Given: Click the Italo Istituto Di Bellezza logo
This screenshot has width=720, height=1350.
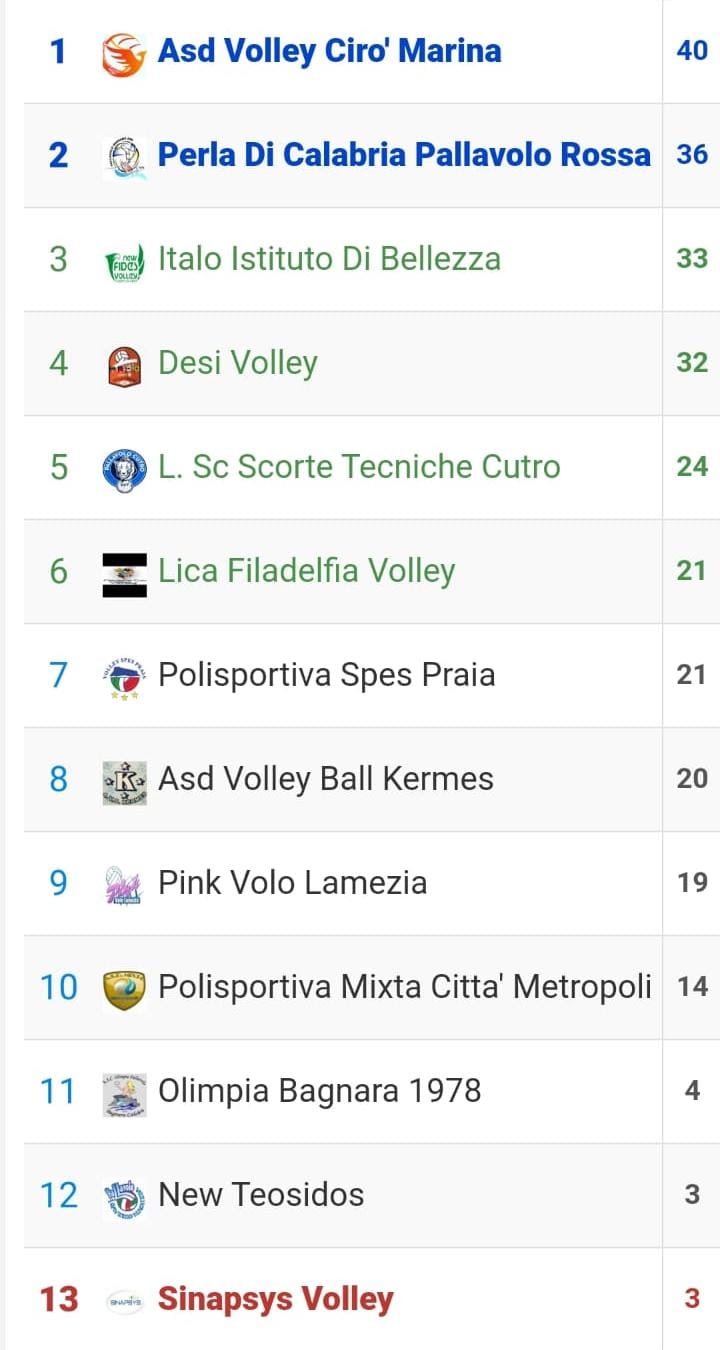Looking at the screenshot, I should (x=124, y=260).
